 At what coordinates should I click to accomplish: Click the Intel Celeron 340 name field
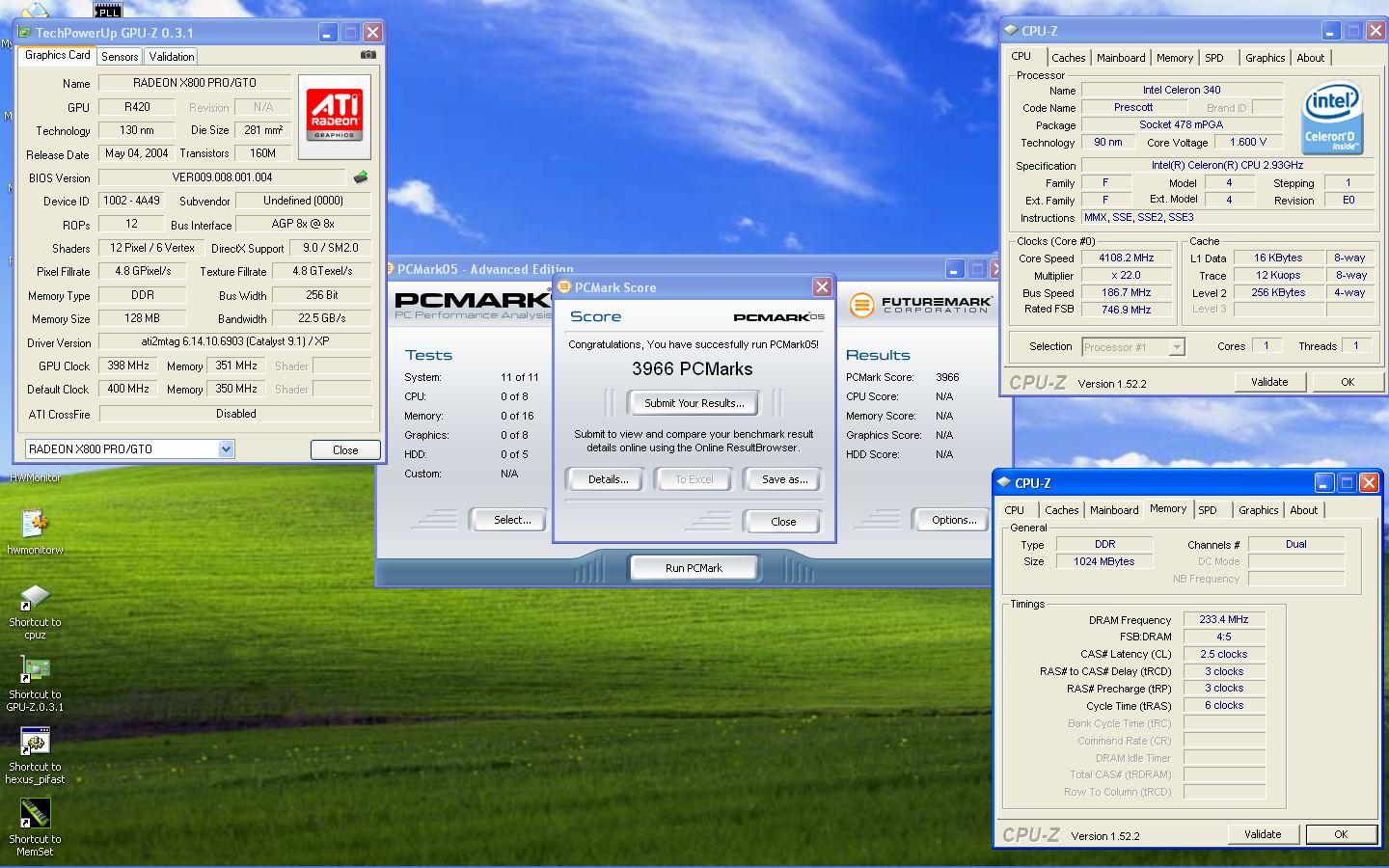coord(1182,90)
